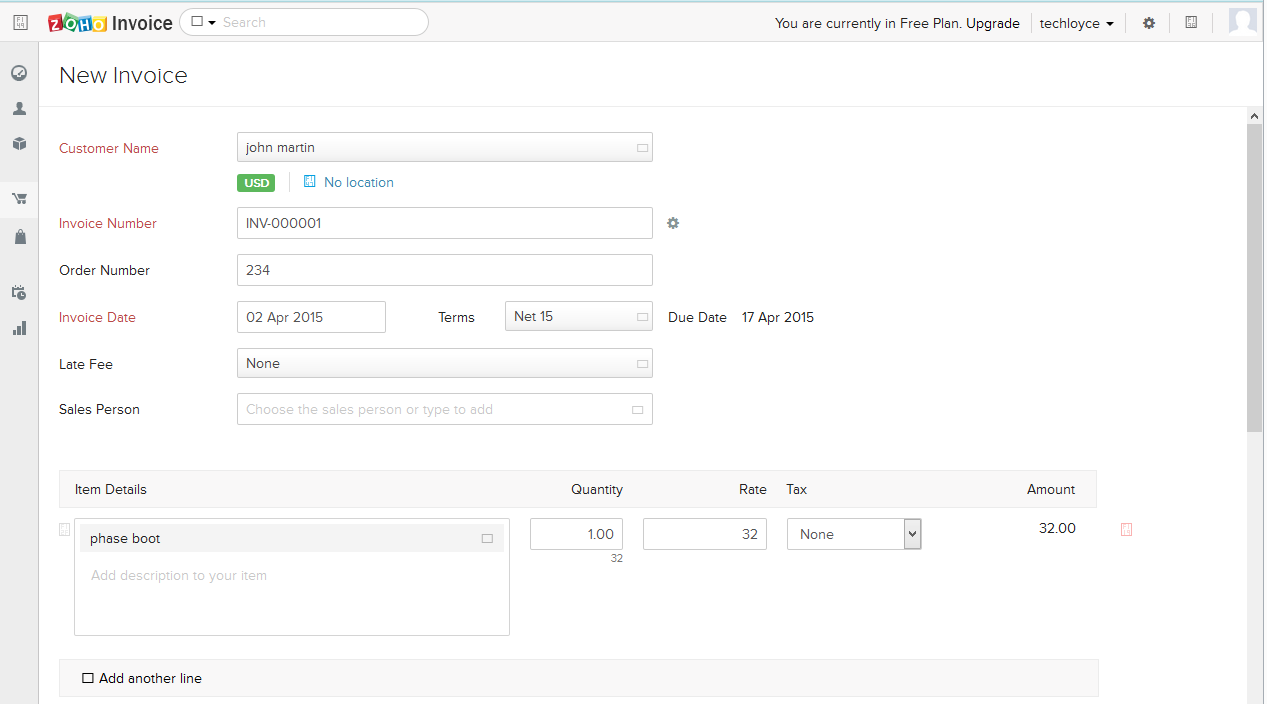Viewport: 1267px width, 704px height.
Task: Delete the phase boot line item
Action: click(1126, 530)
